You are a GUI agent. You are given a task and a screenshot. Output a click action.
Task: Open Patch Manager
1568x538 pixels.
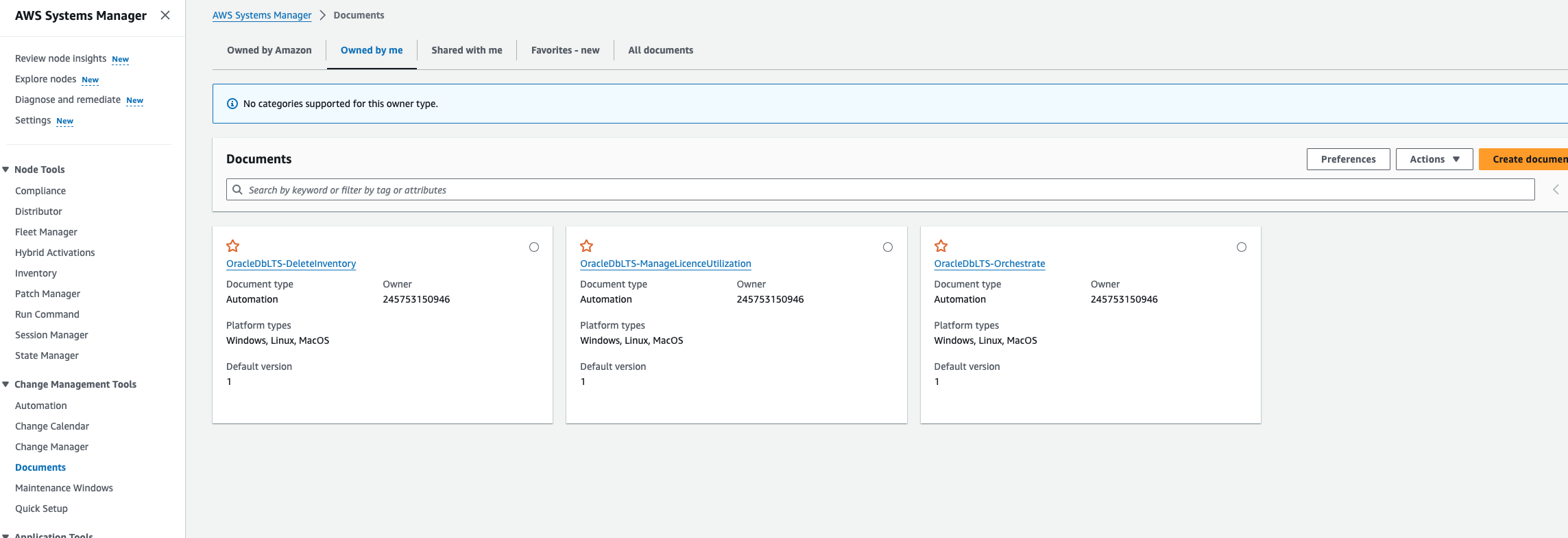[x=47, y=294]
